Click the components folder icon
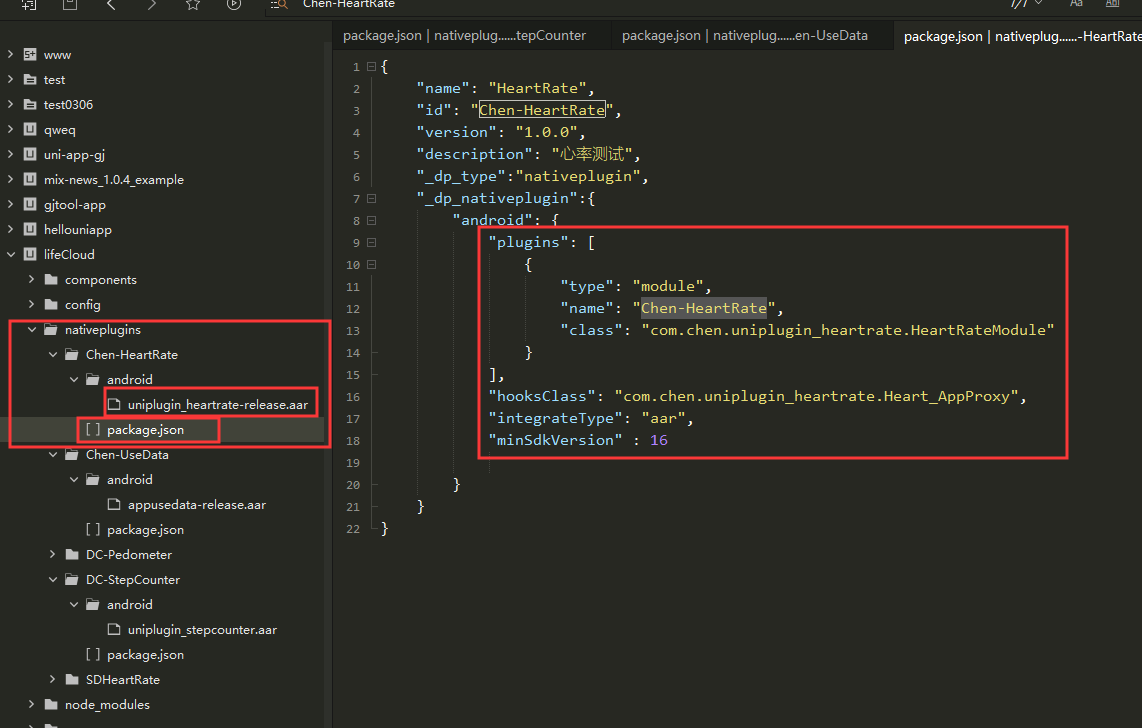Screen dimensions: 1142x728 pyautogui.click(x=51, y=280)
